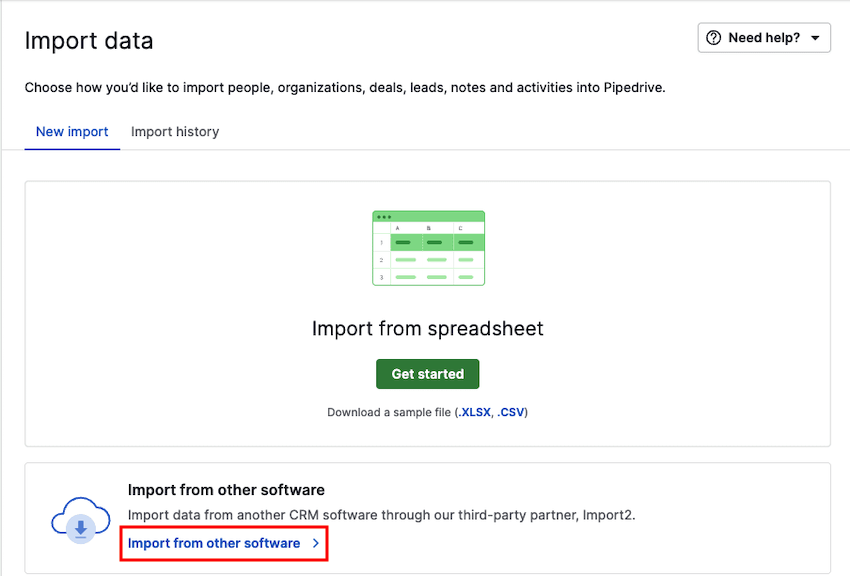Click the cloud download icon

coord(81,521)
